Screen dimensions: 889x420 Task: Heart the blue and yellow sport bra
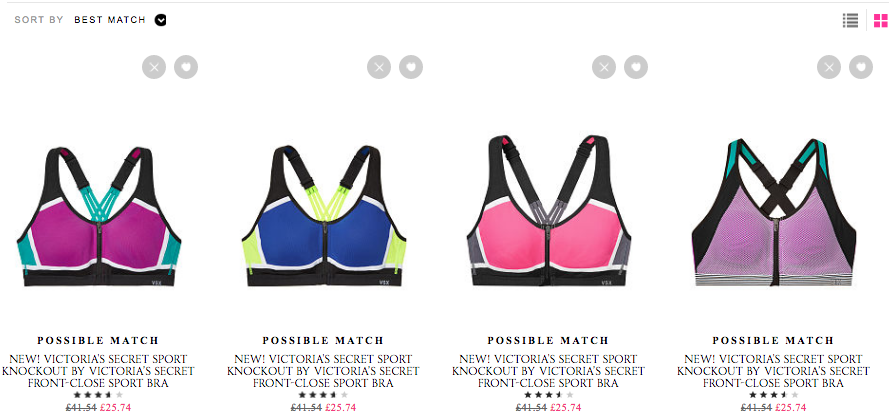(411, 67)
